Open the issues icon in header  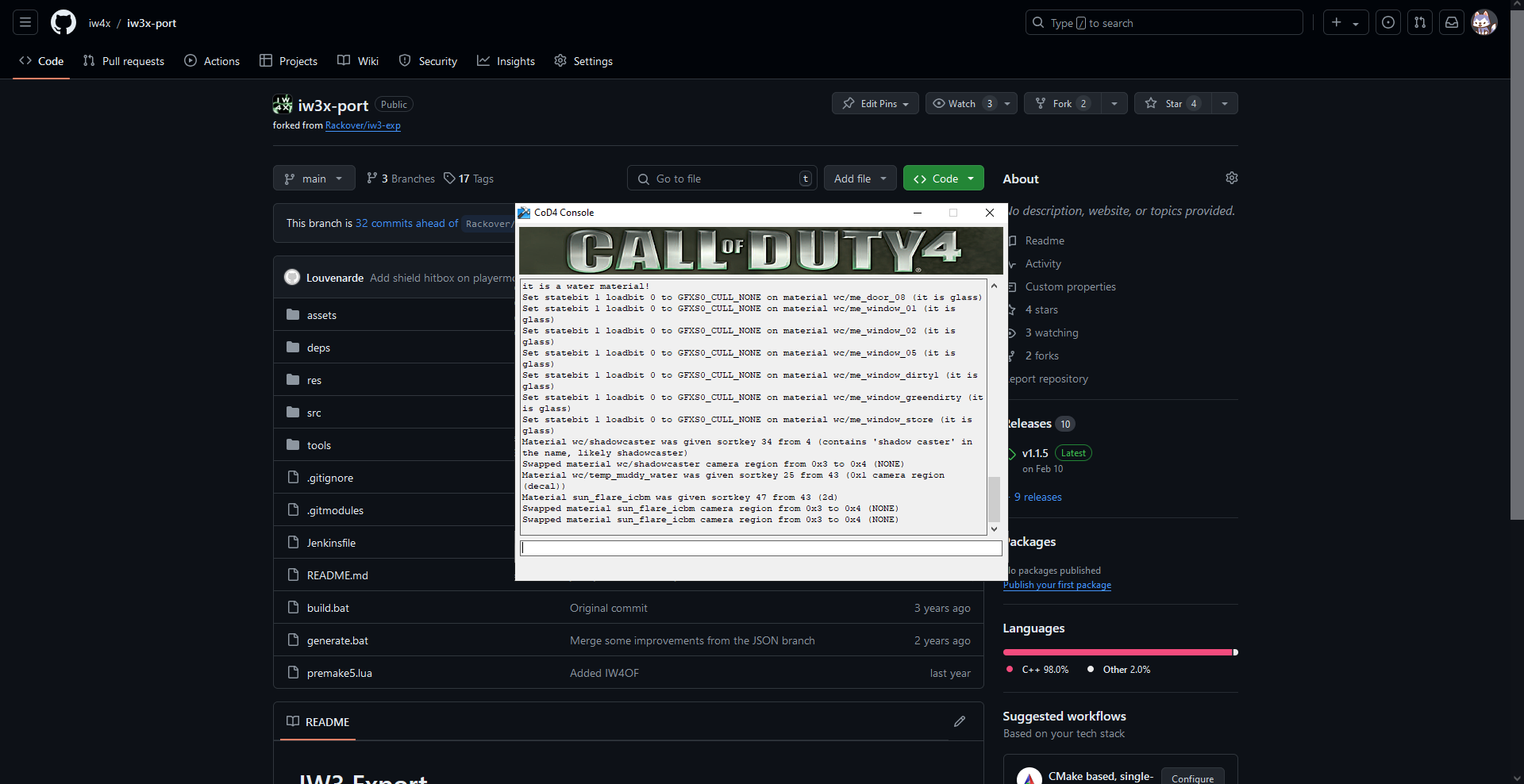[x=1387, y=23]
